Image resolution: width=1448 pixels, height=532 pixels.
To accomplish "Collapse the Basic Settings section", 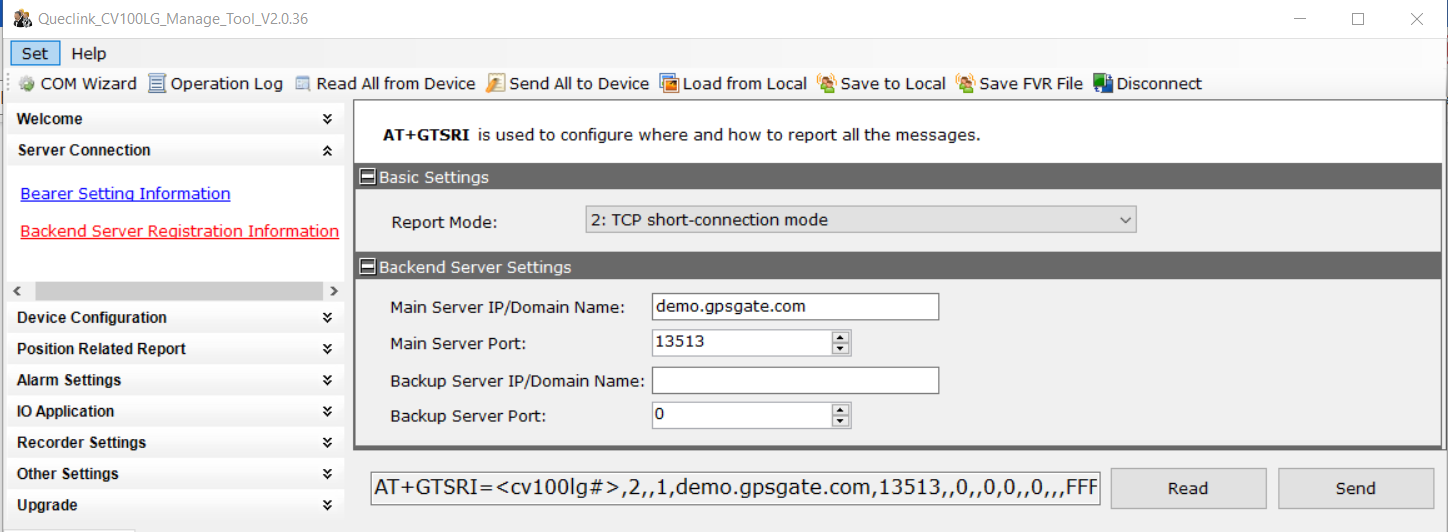I will point(367,177).
